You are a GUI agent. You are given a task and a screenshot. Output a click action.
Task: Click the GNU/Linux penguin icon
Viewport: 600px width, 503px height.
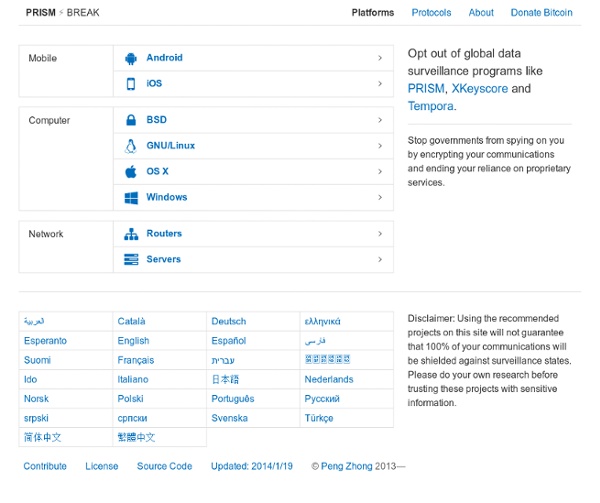(131, 146)
